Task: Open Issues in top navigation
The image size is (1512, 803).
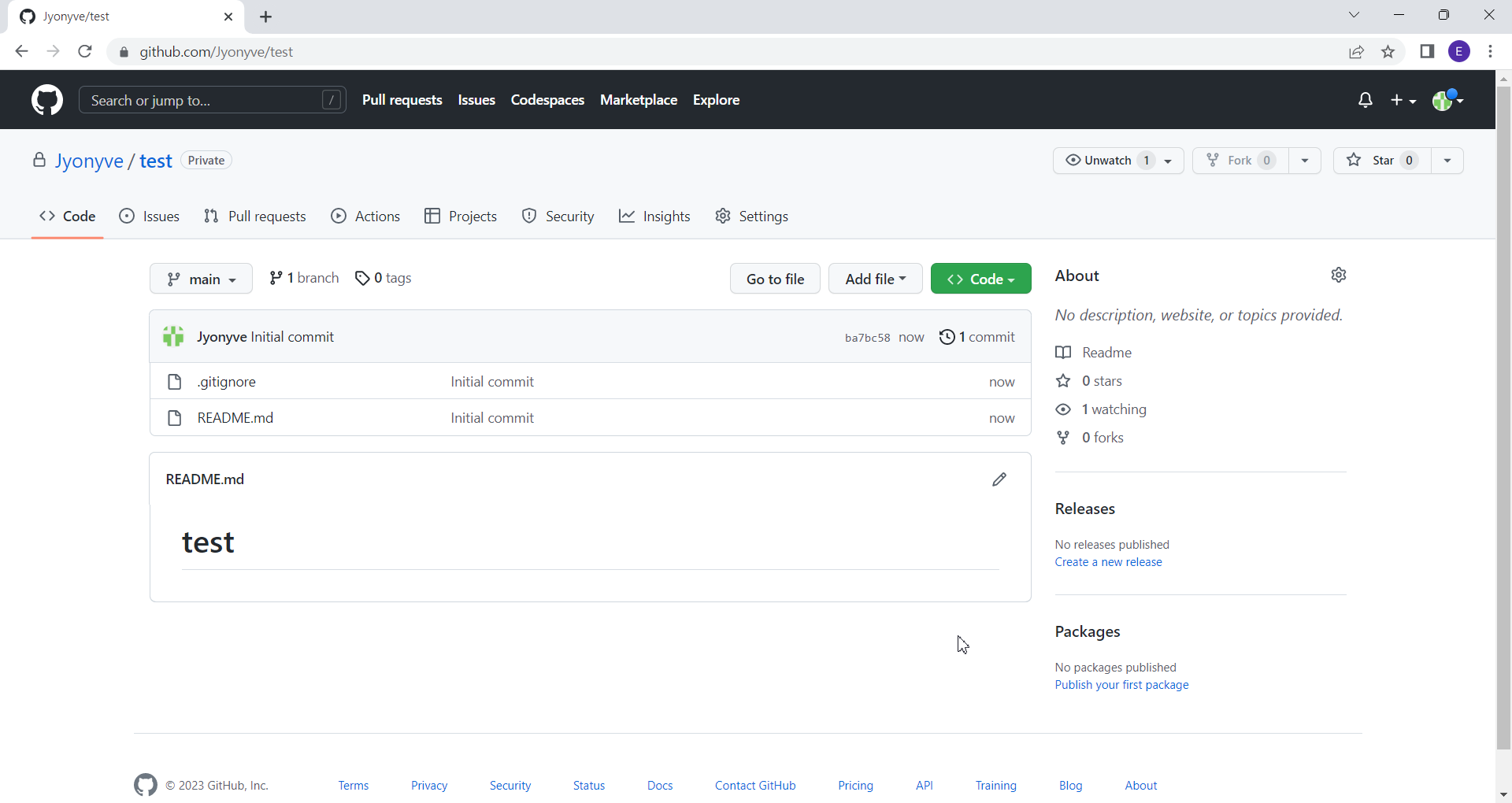Action: point(476,100)
